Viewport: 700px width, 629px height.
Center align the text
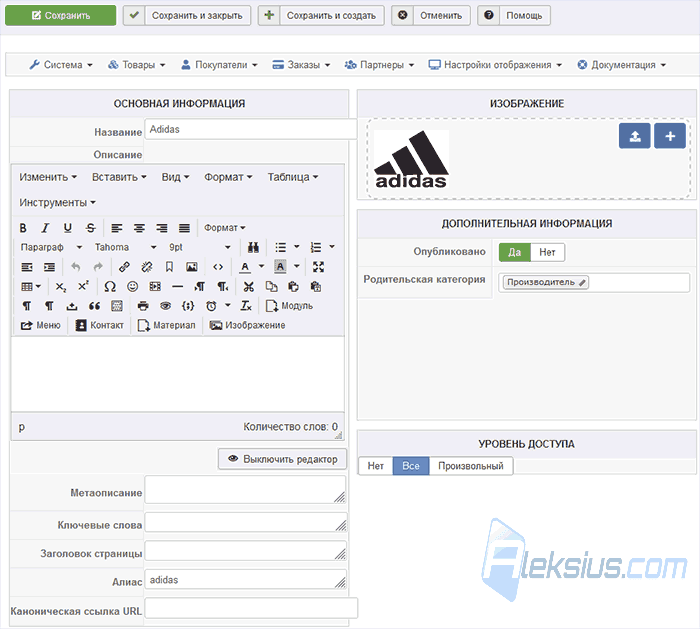139,228
